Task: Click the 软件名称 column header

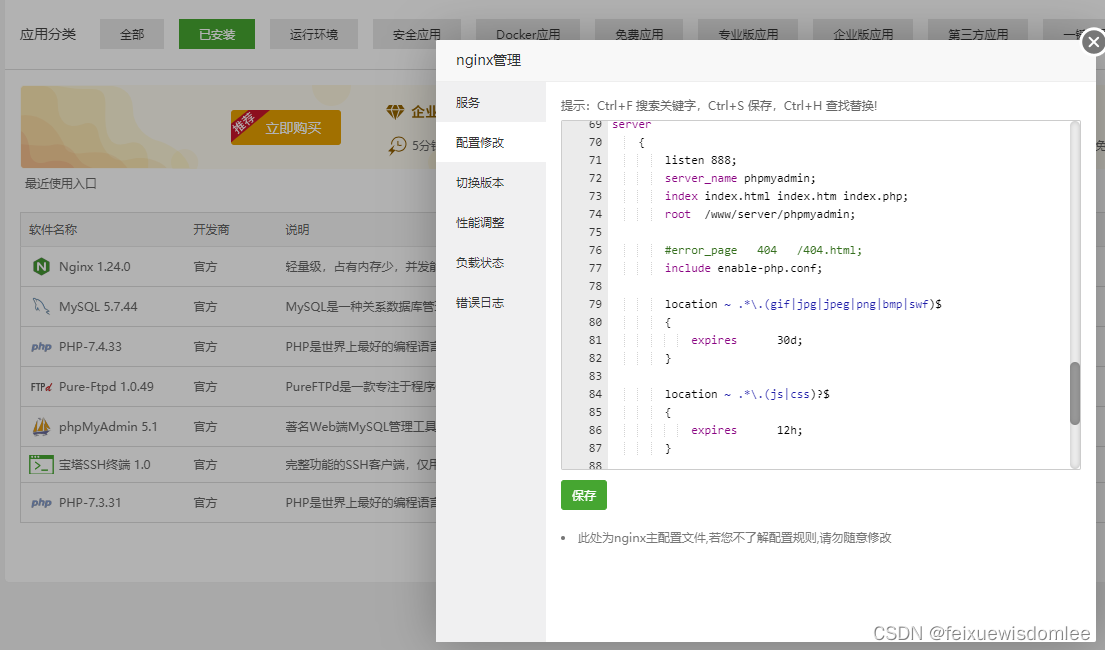Action: click(x=53, y=230)
